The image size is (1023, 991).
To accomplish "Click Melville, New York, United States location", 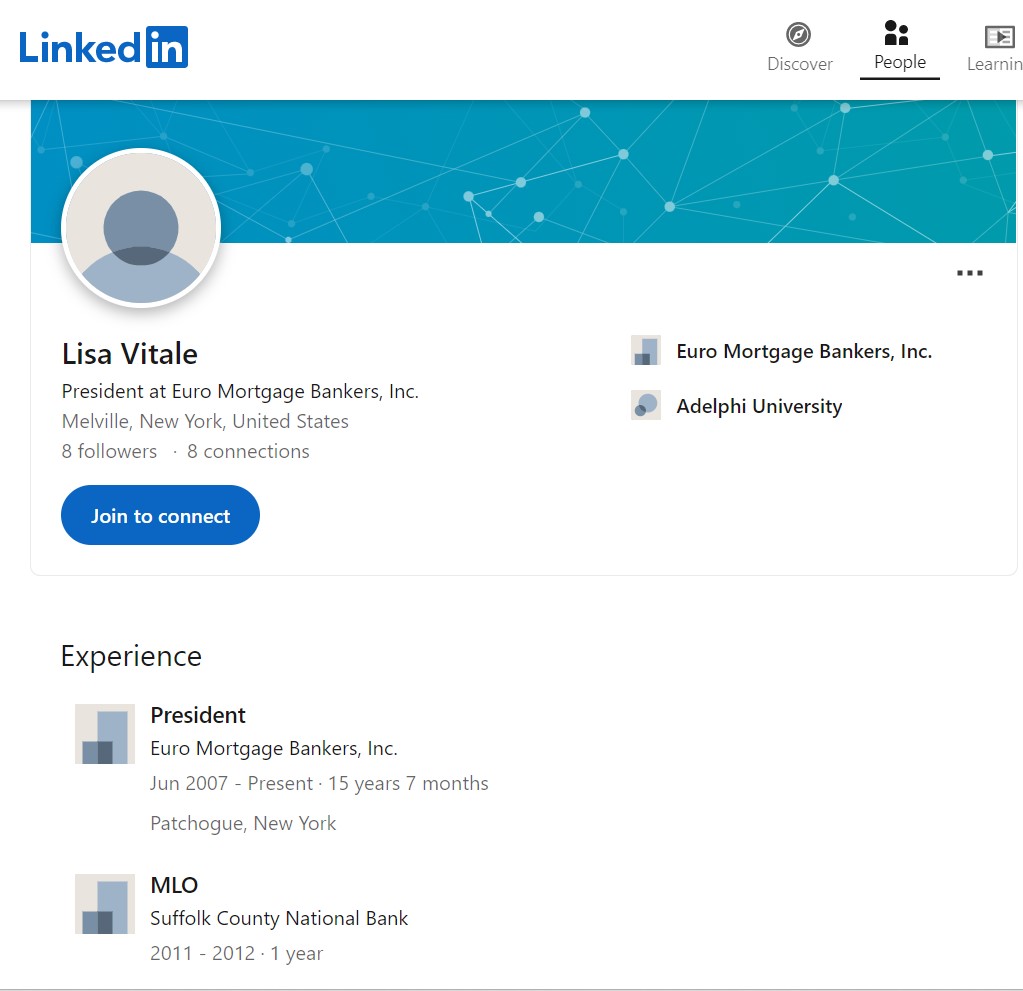I will click(x=205, y=421).
